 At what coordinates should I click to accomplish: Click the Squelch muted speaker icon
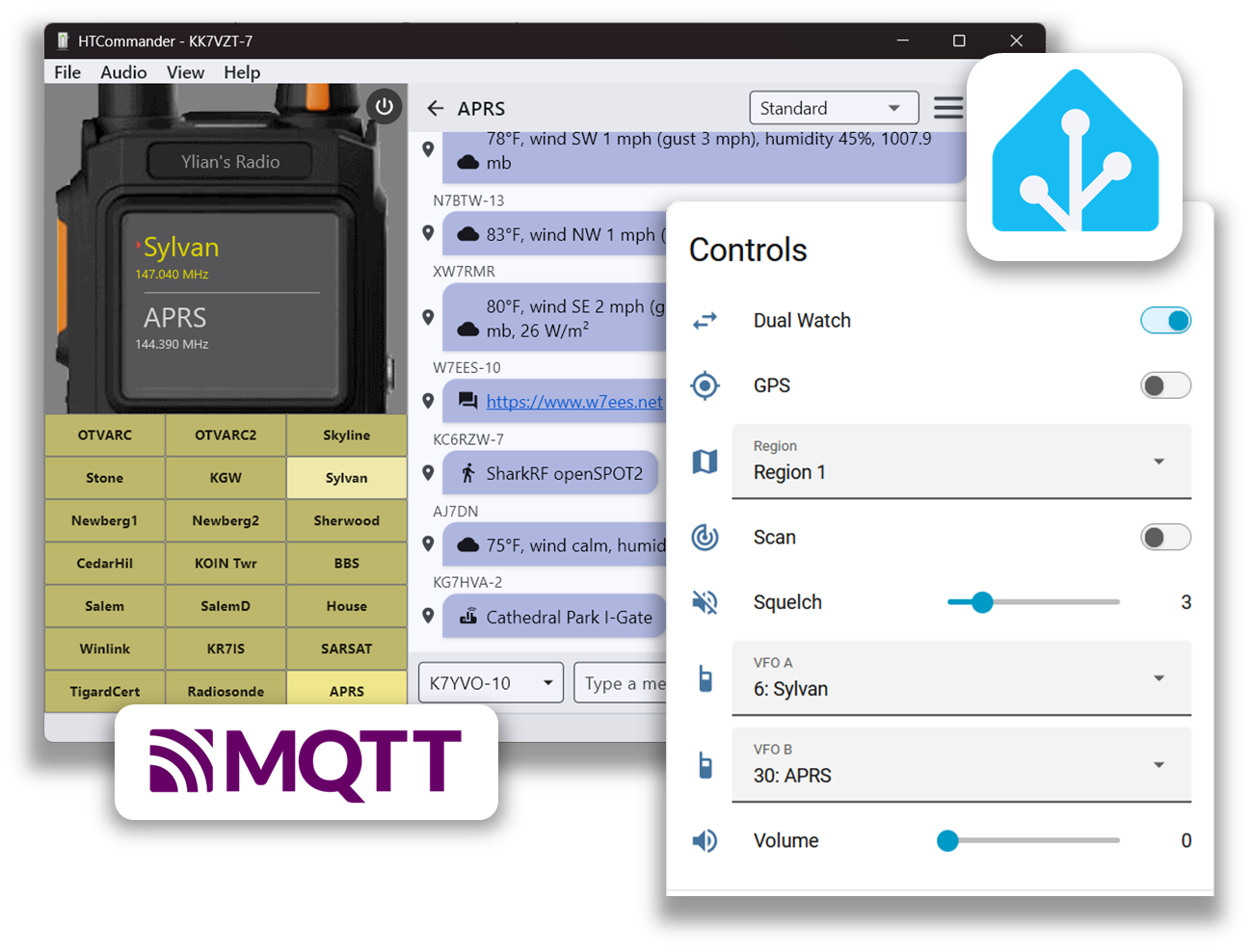coord(705,602)
